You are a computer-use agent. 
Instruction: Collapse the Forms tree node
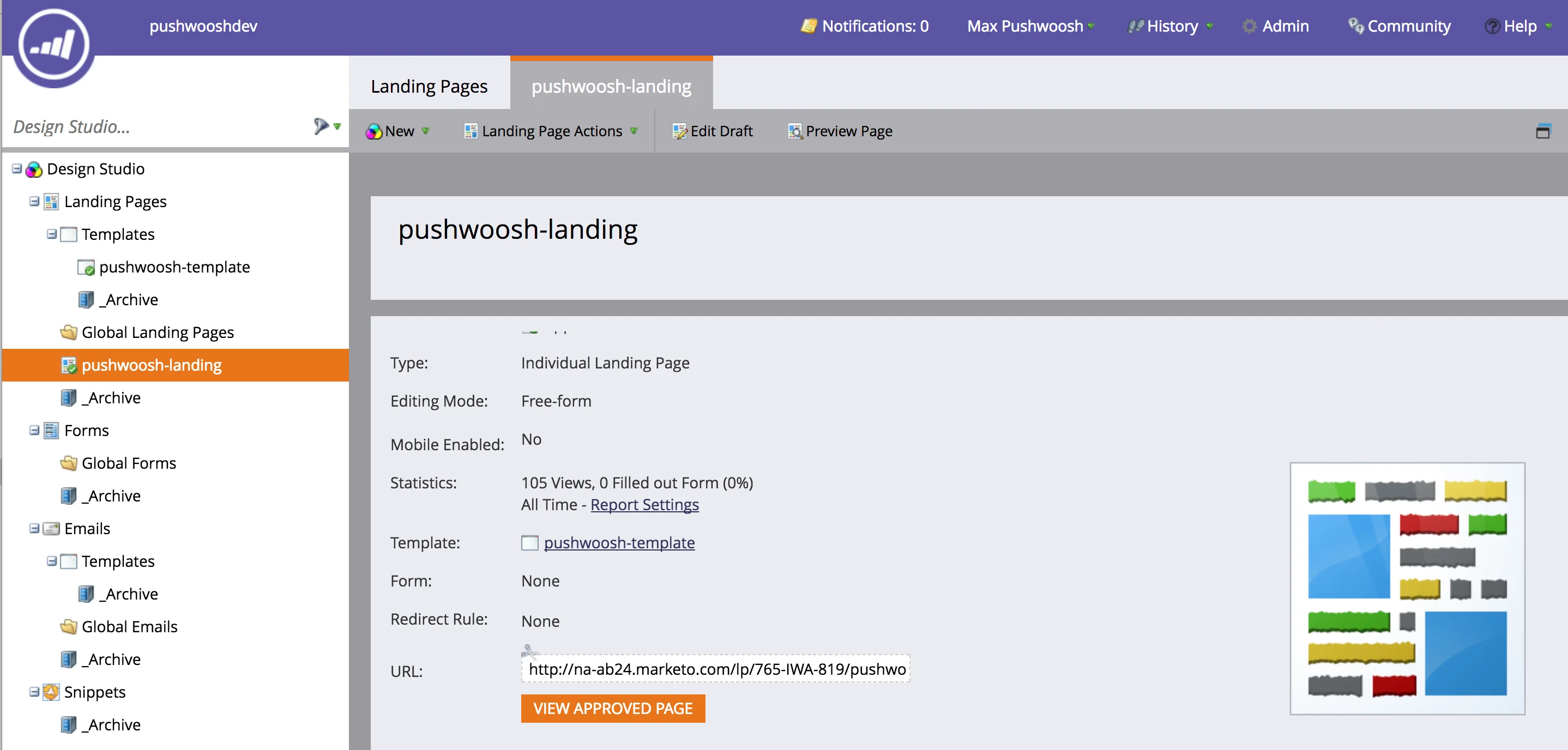(x=34, y=431)
